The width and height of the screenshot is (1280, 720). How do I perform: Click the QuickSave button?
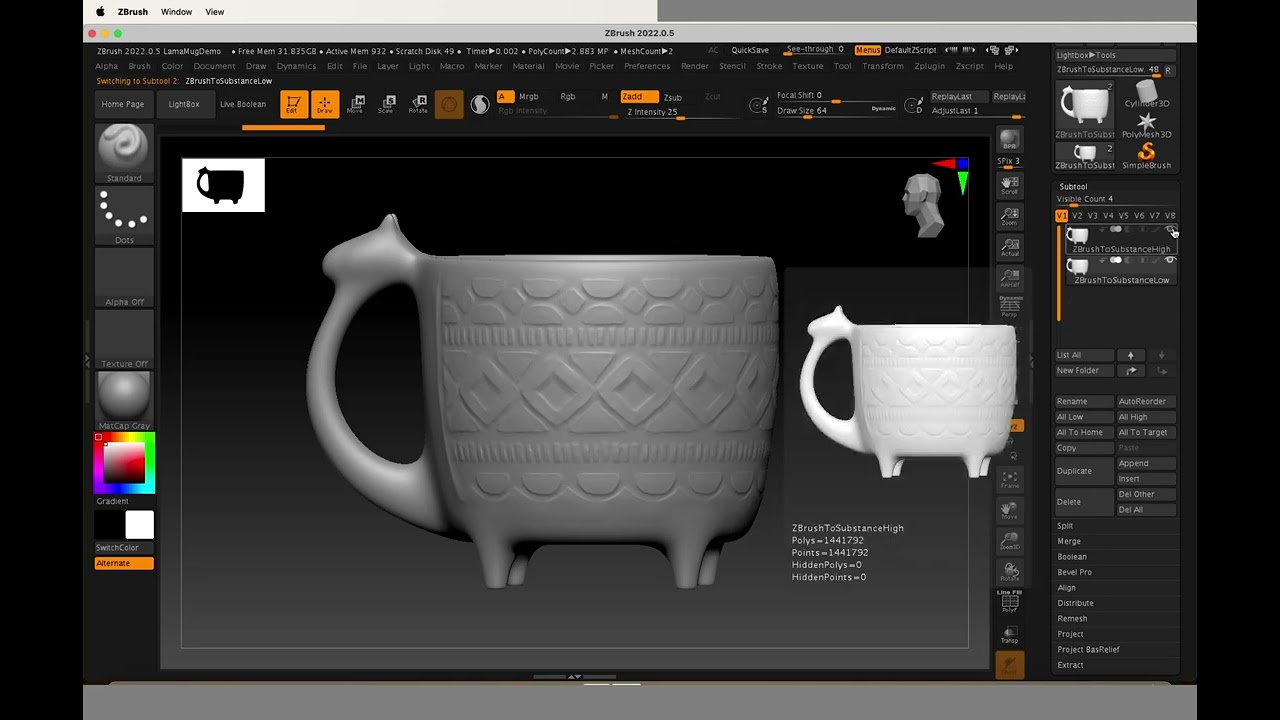coord(750,50)
